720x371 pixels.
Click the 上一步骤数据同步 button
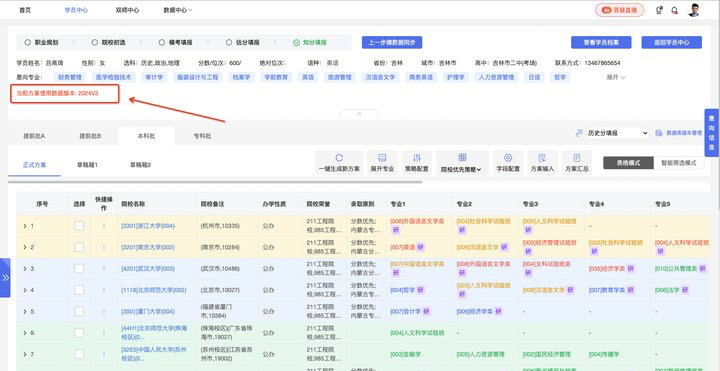tap(392, 42)
